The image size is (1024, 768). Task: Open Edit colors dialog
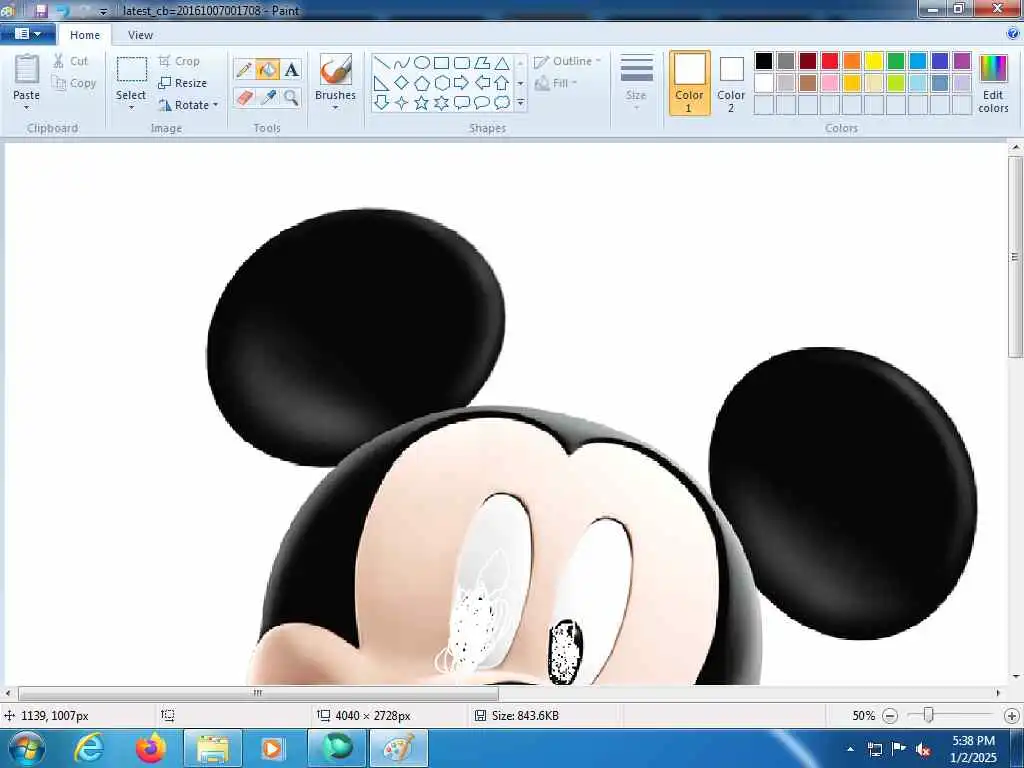coord(993,84)
